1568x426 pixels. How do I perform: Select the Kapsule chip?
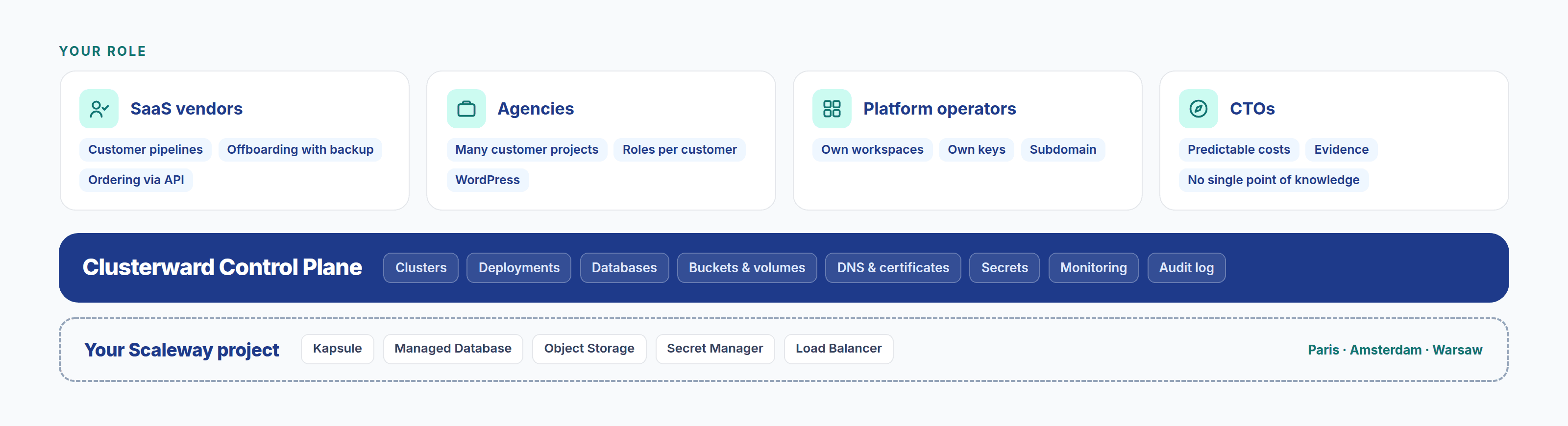pyautogui.click(x=337, y=349)
